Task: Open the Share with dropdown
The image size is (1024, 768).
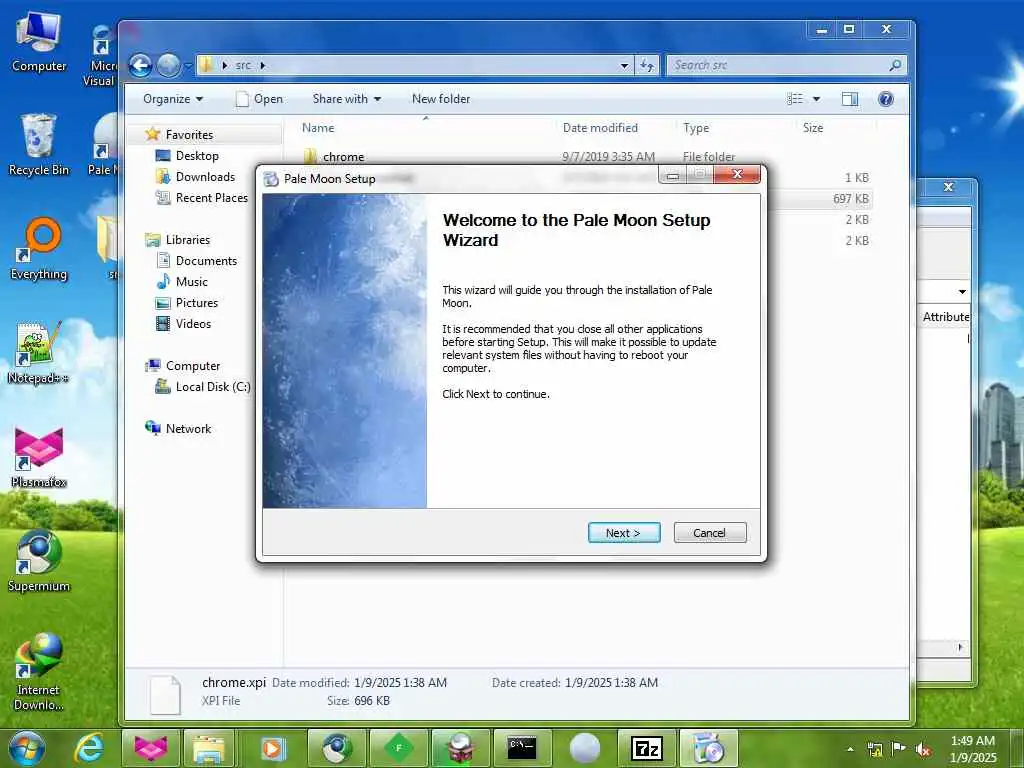Action: point(347,99)
